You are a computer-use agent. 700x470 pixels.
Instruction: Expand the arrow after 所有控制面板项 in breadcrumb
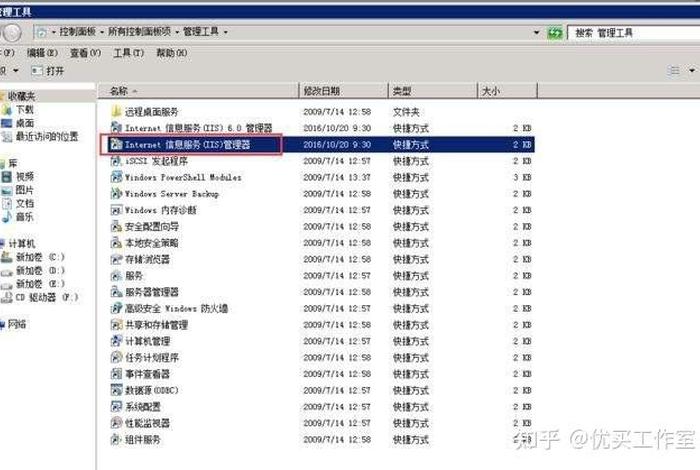(x=177, y=32)
